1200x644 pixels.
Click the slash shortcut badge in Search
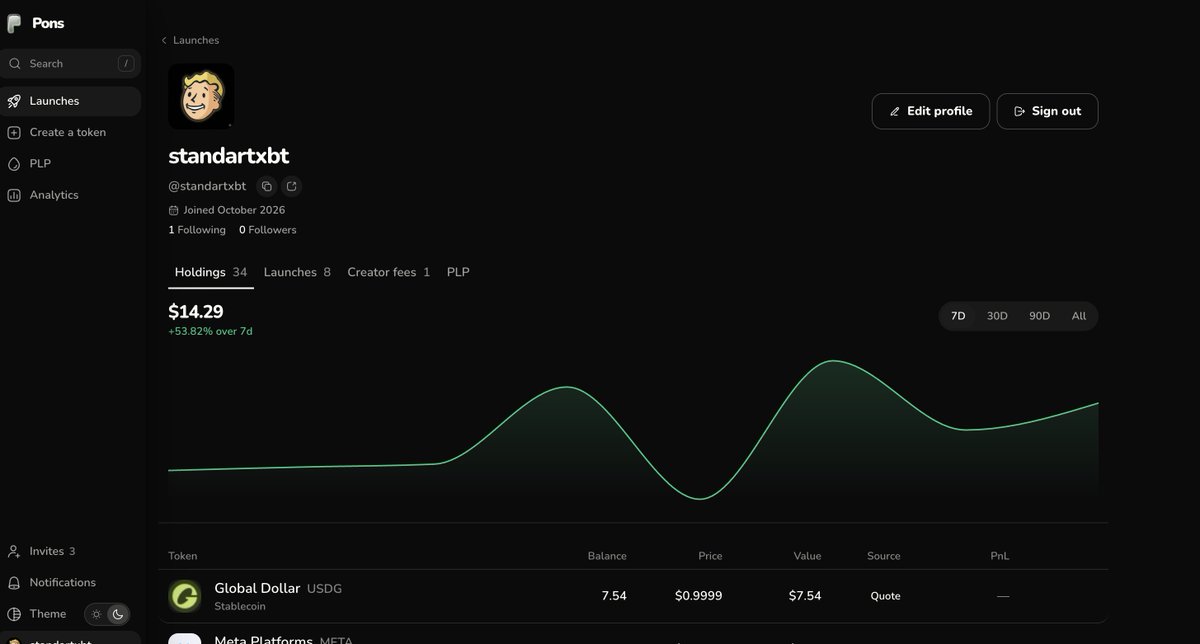[x=125, y=64]
